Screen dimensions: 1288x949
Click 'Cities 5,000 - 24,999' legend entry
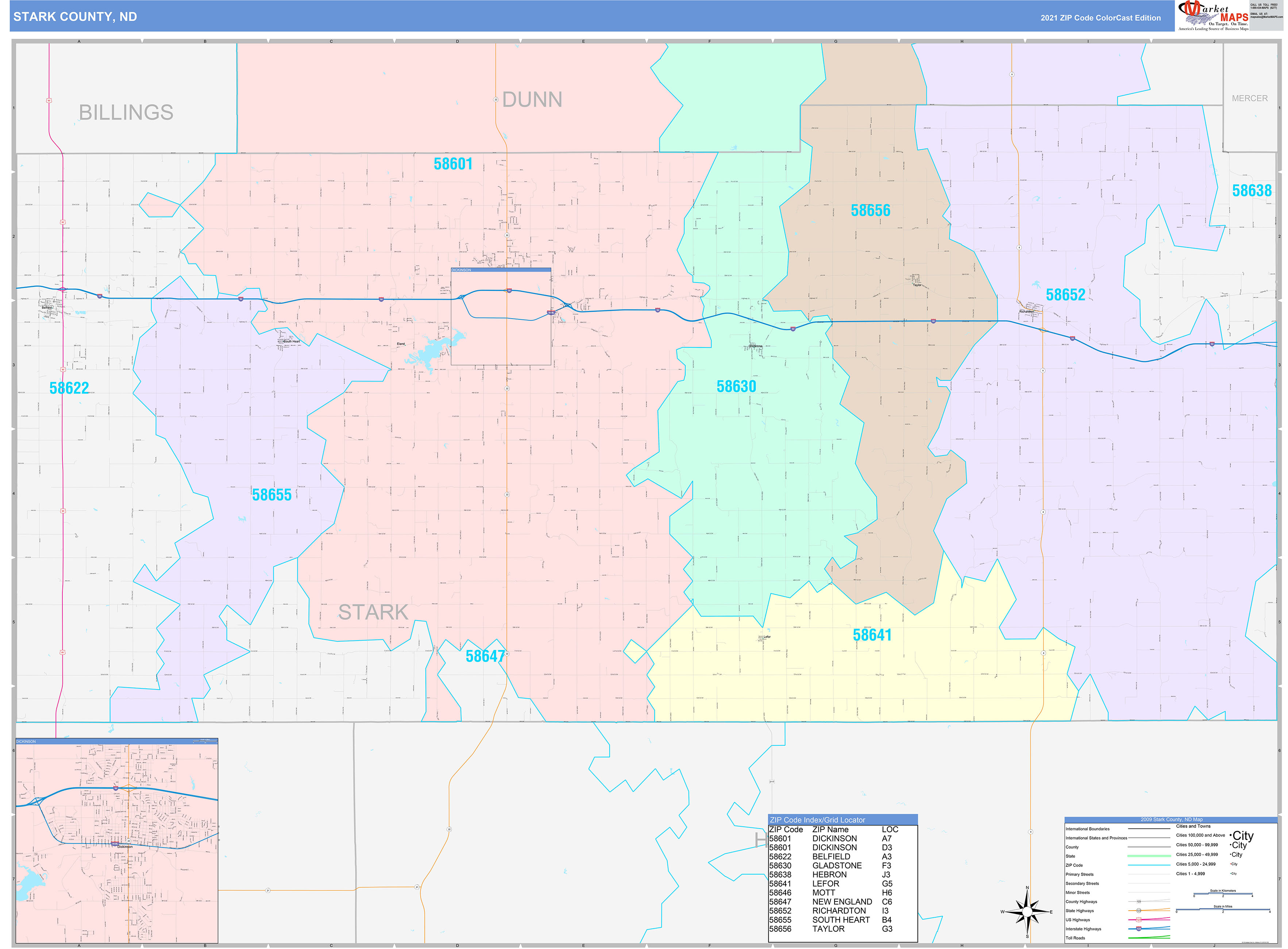pyautogui.click(x=1196, y=864)
